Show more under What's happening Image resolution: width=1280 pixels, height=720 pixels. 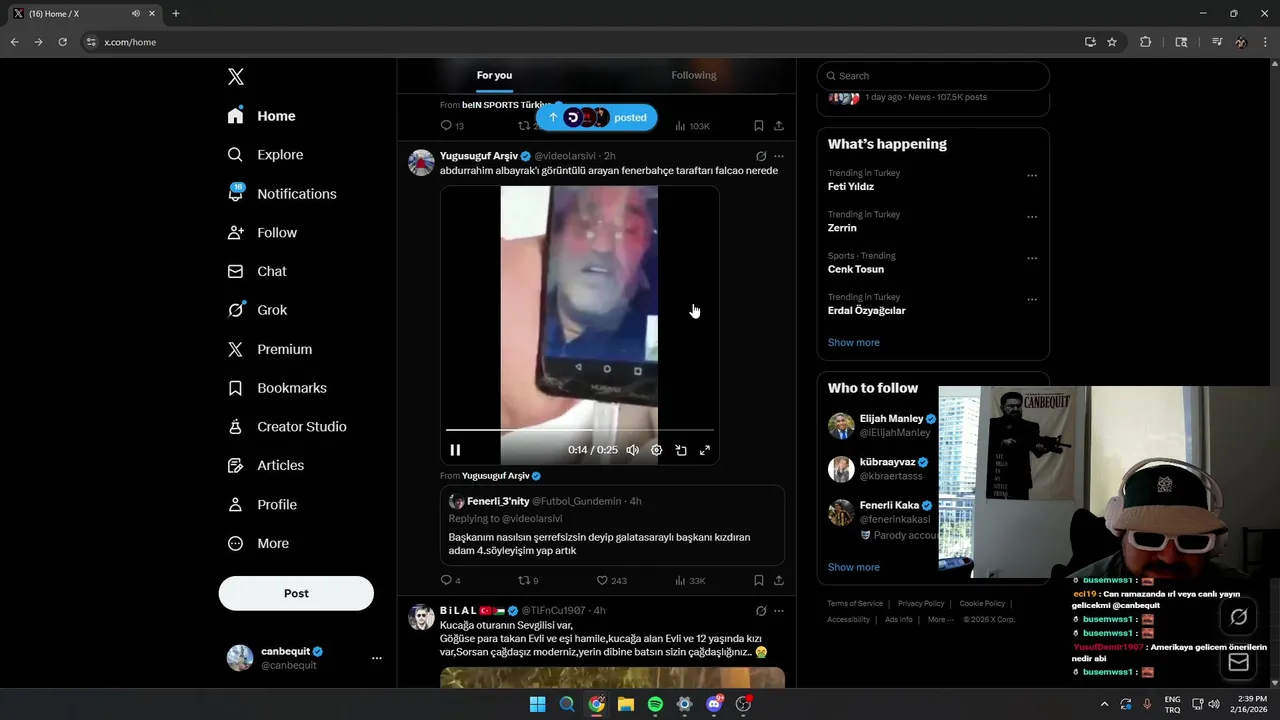click(854, 342)
